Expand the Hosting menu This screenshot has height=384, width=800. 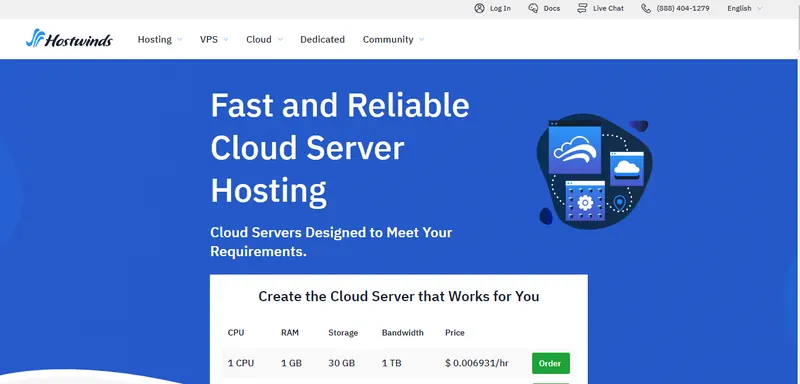(160, 39)
